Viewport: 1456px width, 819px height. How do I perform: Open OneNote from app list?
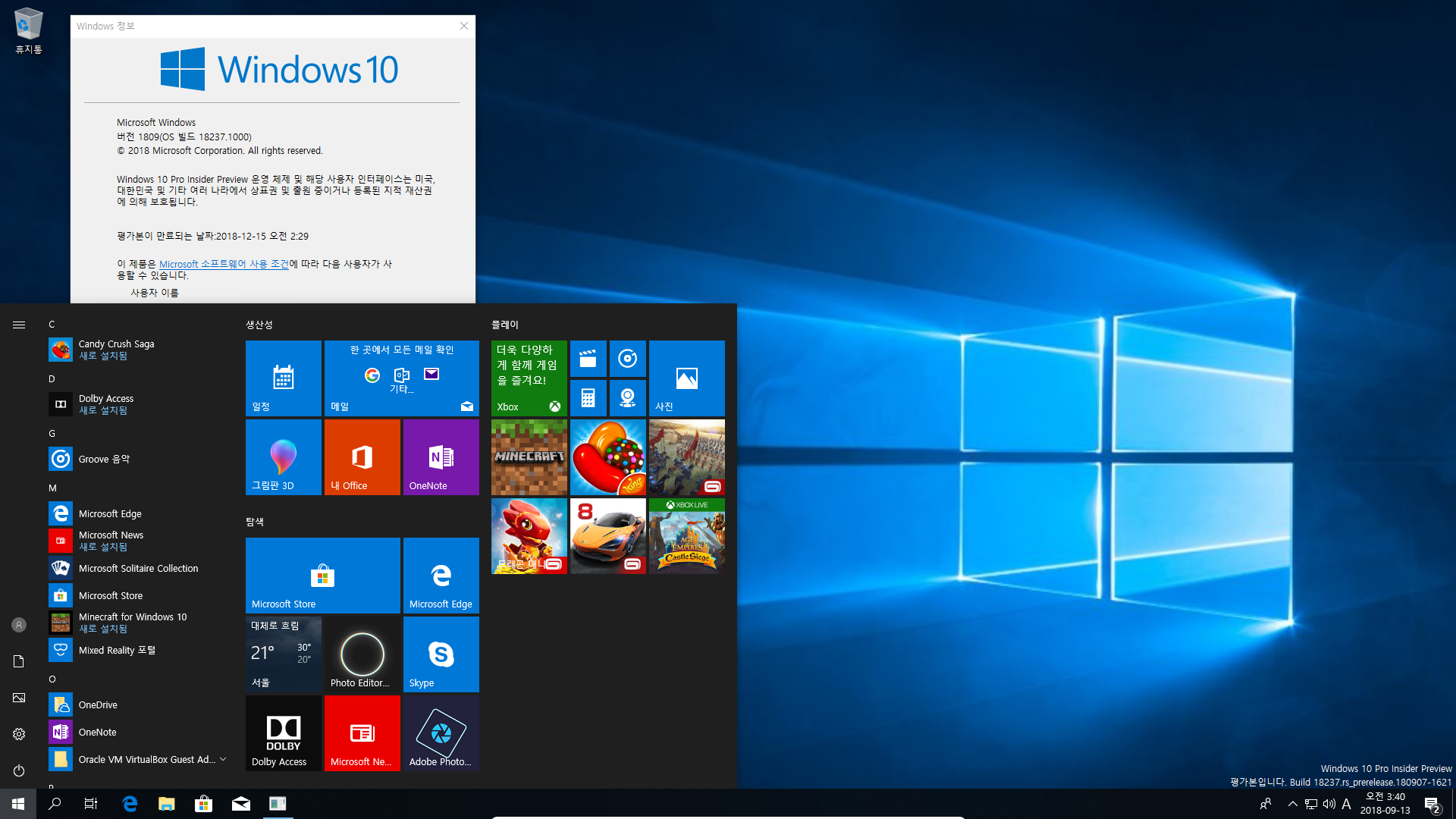click(x=97, y=732)
